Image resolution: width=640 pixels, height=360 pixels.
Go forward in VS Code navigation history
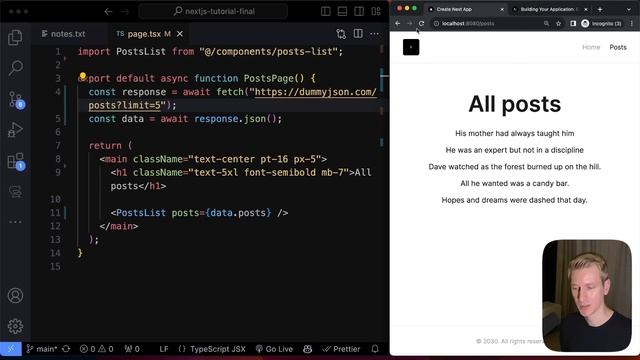[x=125, y=11]
